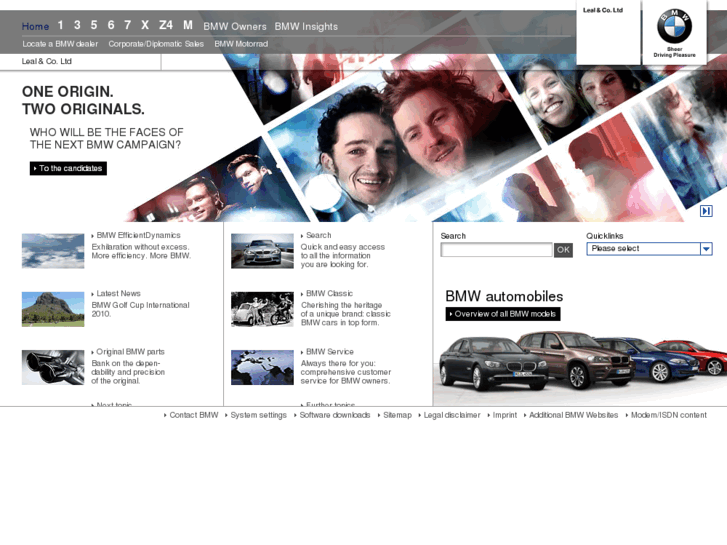
Task: Select the 'Please select' combo box
Action: [x=649, y=249]
